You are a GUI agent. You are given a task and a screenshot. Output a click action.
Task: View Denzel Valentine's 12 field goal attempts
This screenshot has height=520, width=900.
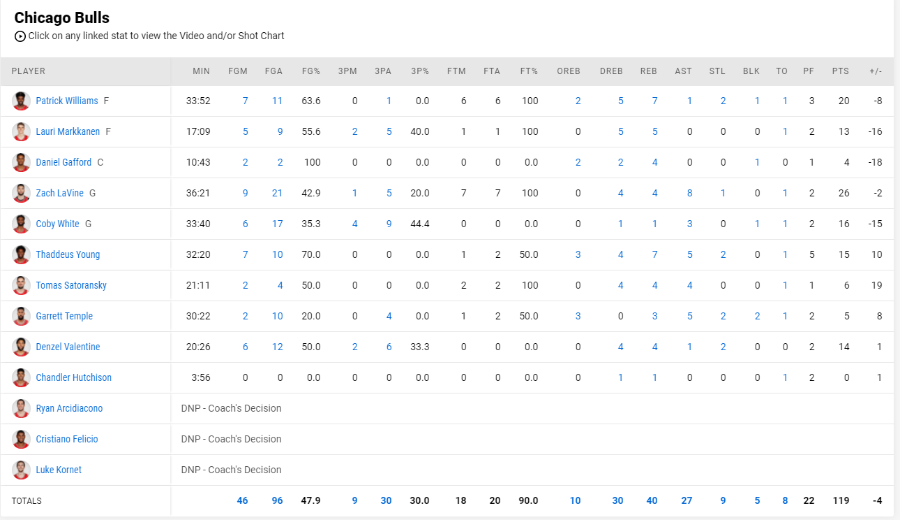[x=277, y=347]
